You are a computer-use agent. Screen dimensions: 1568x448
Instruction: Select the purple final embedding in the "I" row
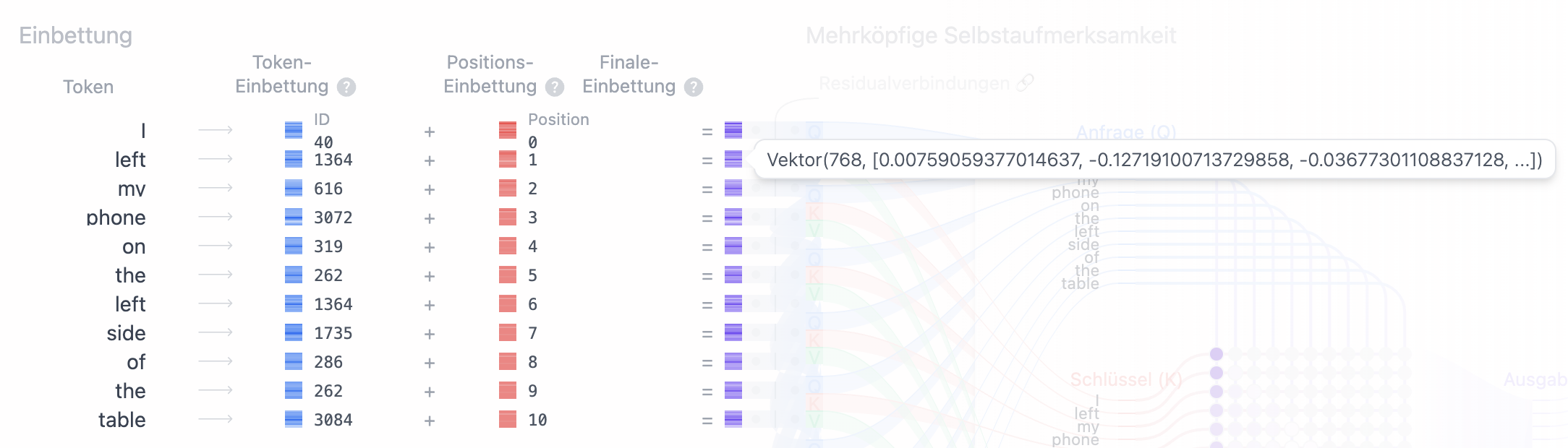click(x=733, y=130)
